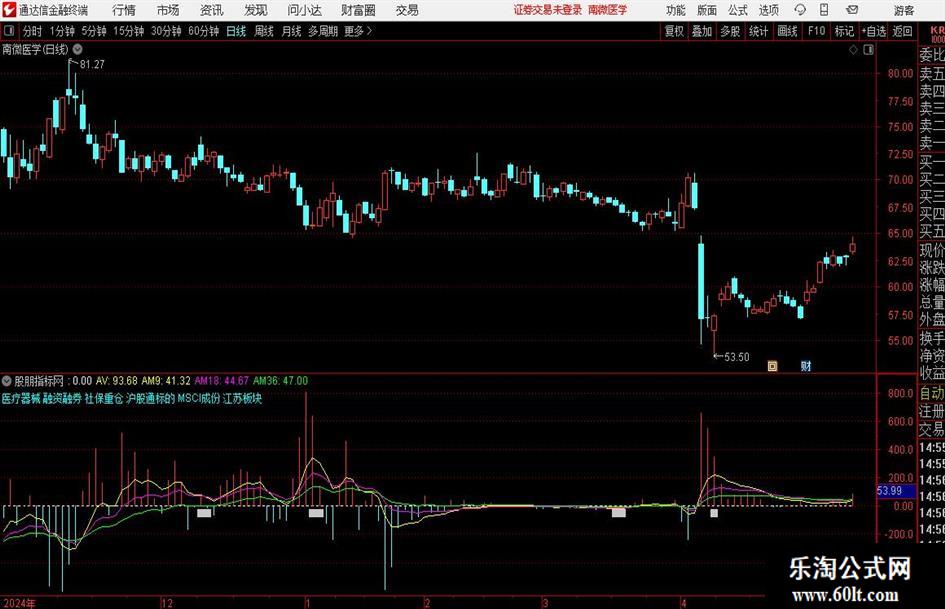The image size is (945, 609).
Task: Click the orange square info marker under the chart
Action: coord(772,366)
